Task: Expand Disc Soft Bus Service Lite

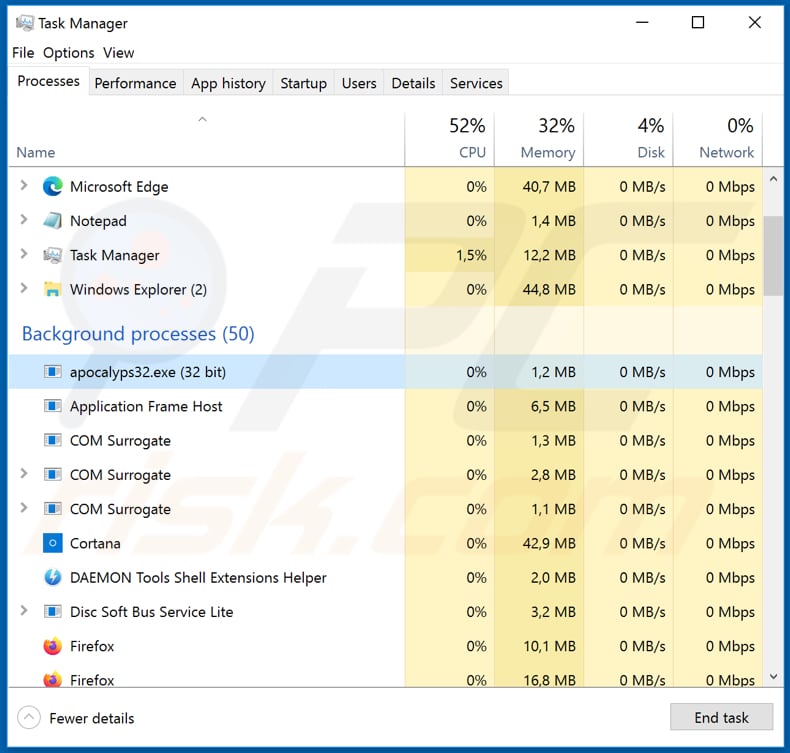Action: [x=24, y=610]
